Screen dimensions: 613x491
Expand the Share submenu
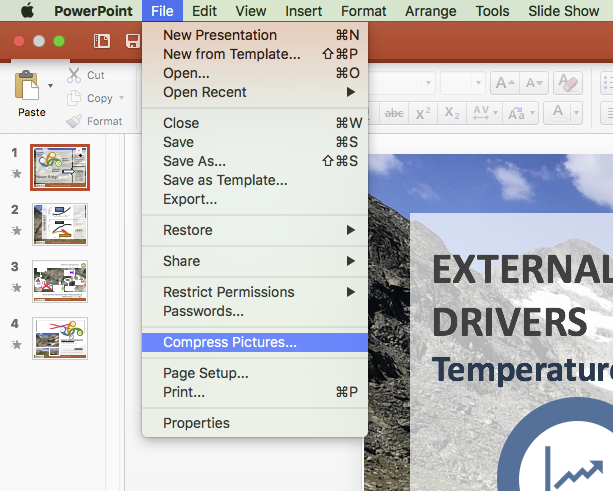pos(255,261)
